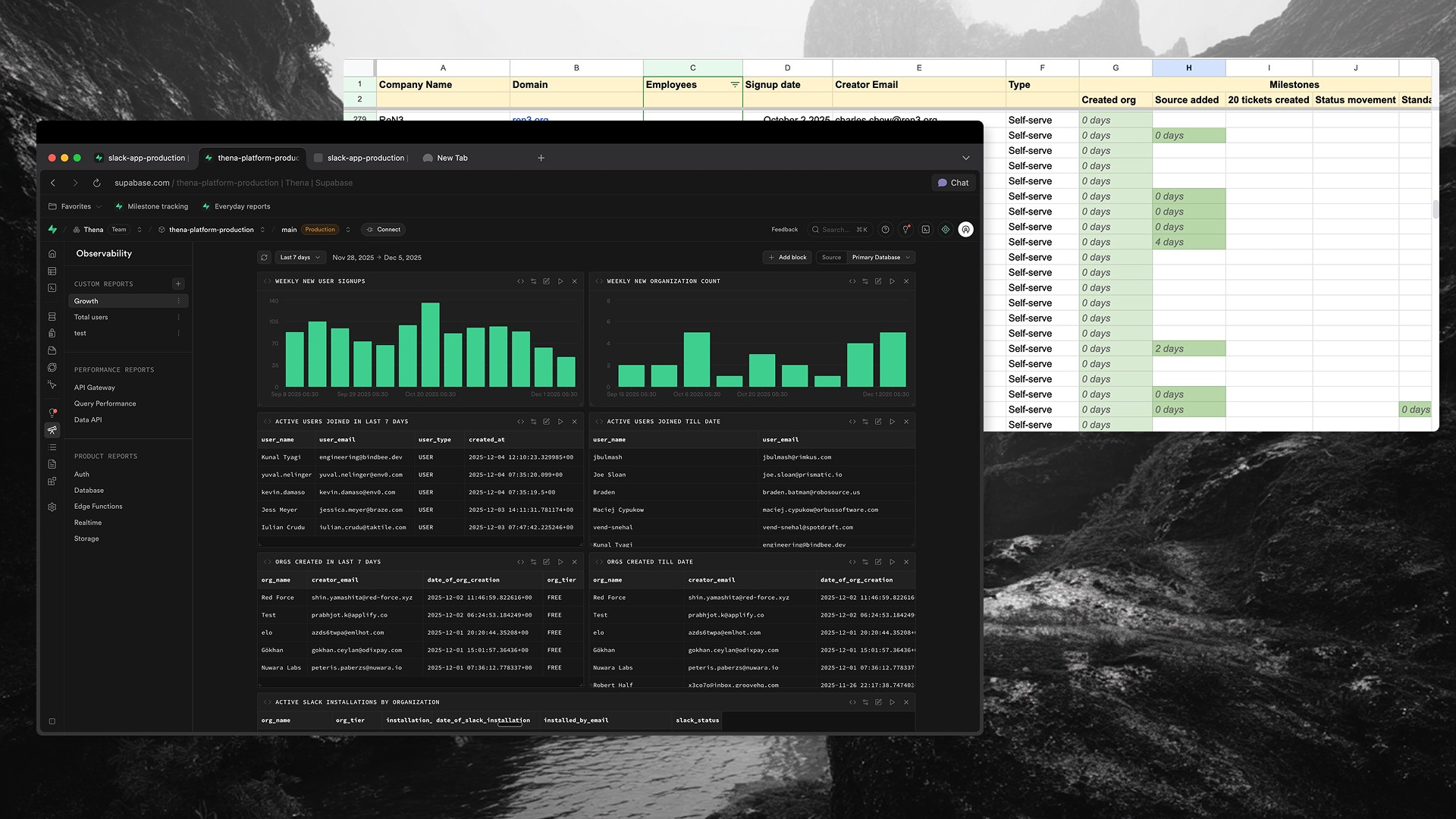Switch to the New Tab browser tab
This screenshot has width=1456, height=819.
(x=452, y=158)
